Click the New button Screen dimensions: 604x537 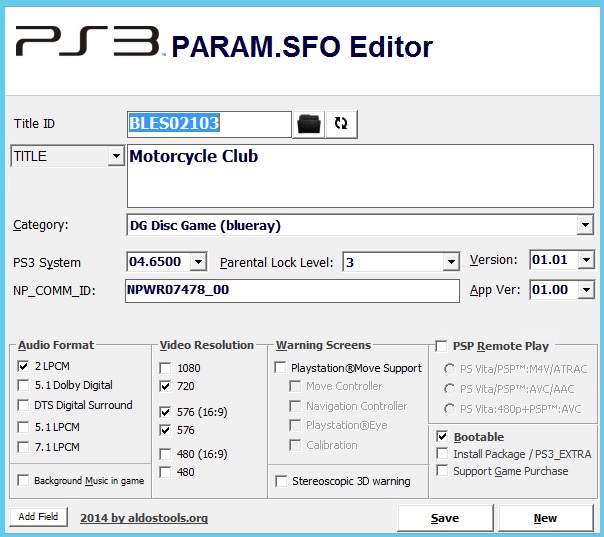[546, 518]
